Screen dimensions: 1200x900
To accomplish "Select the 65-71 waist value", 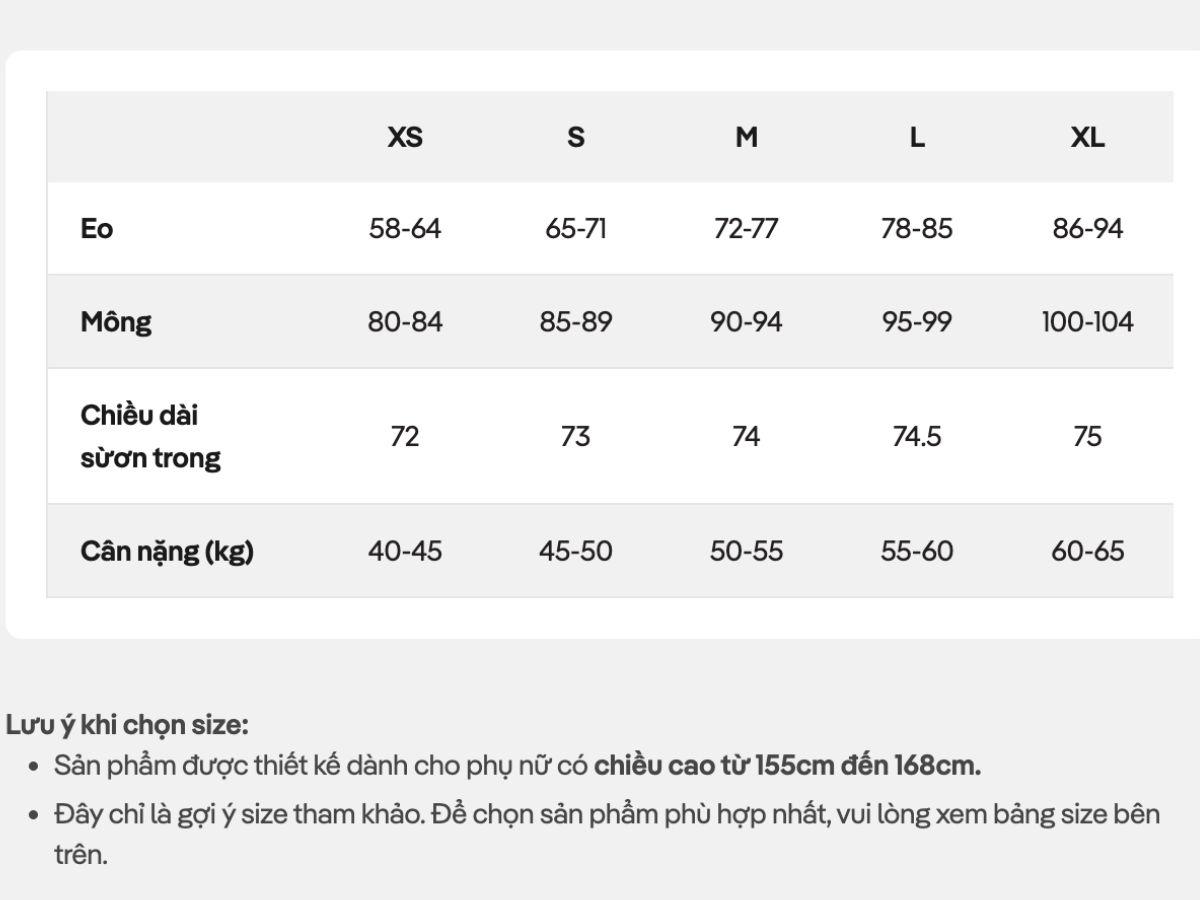I will coord(575,229).
